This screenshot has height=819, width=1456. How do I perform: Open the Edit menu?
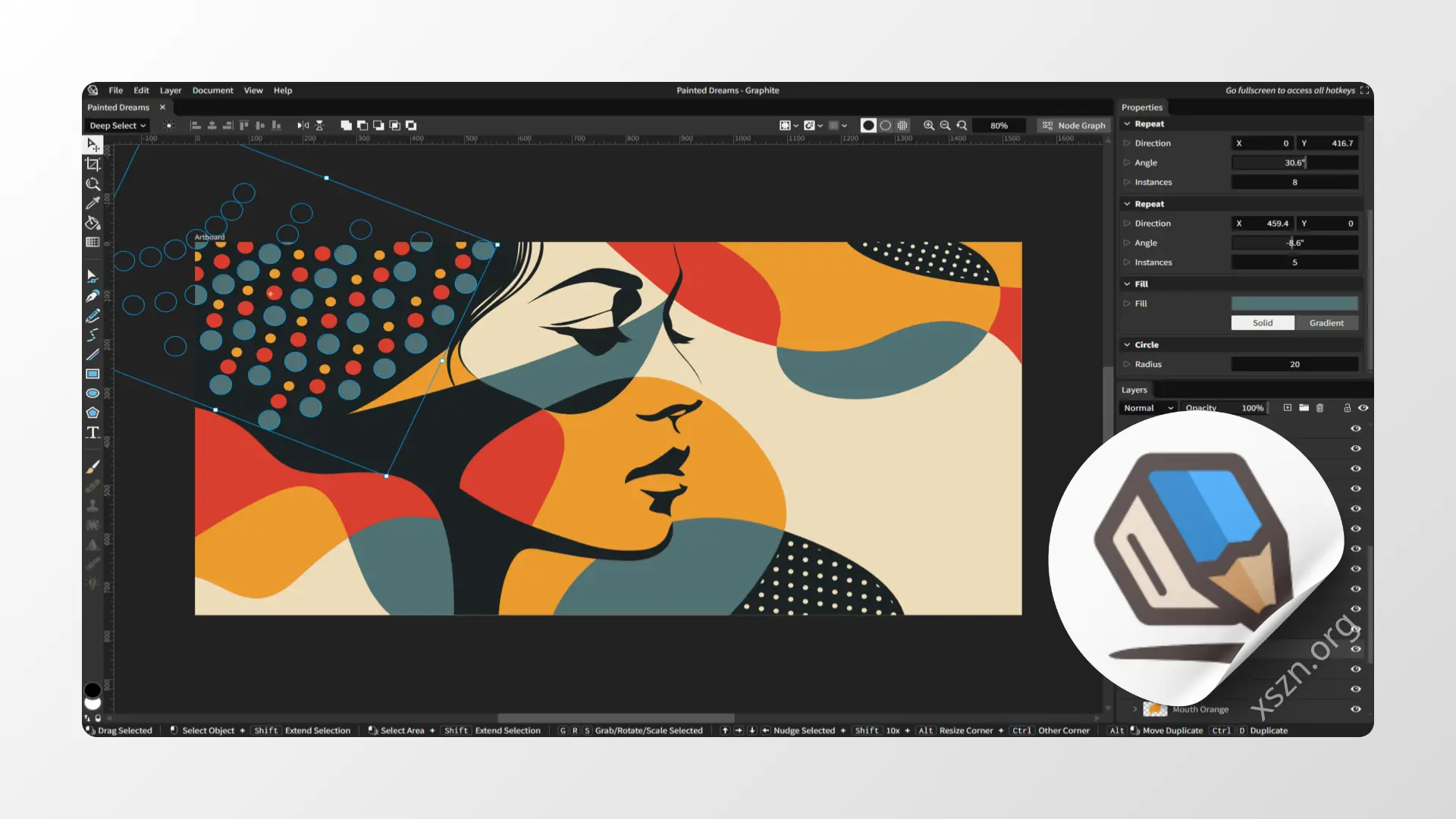click(141, 90)
